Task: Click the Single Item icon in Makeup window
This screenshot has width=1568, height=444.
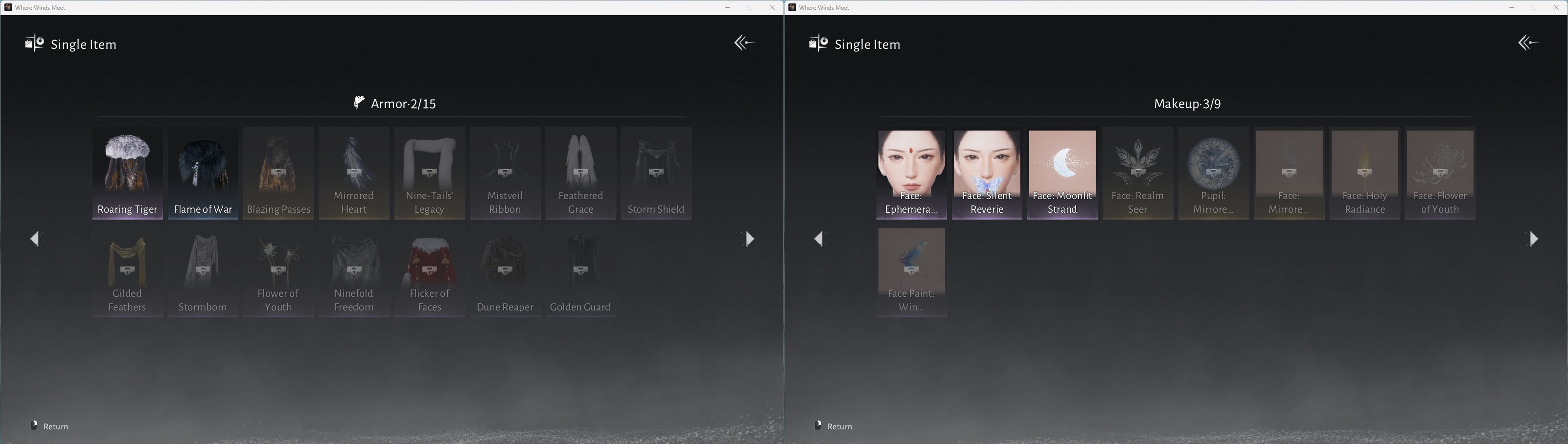Action: 818,43
